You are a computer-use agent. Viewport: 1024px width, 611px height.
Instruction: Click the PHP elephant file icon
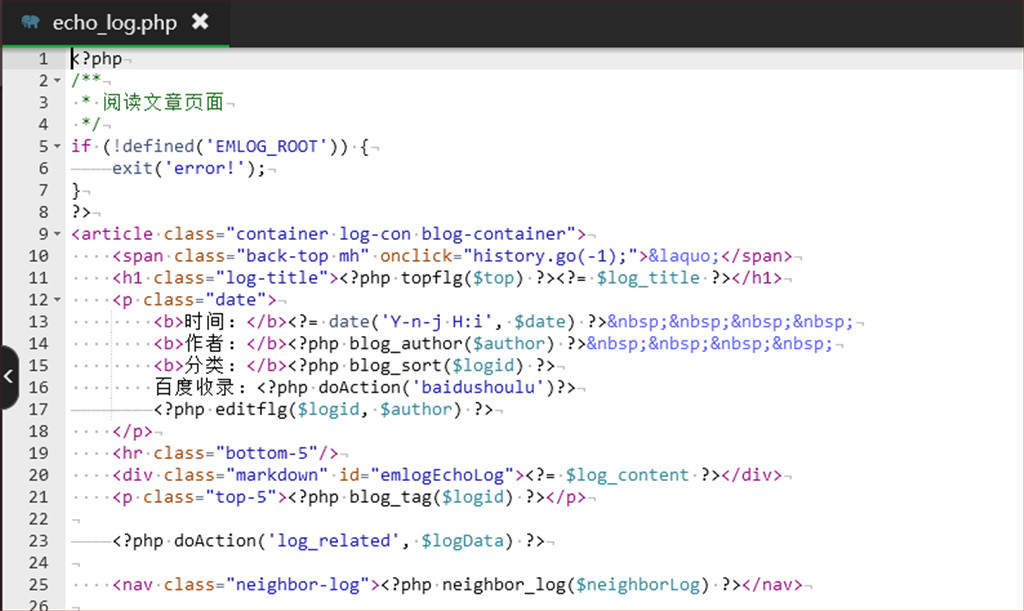click(x=30, y=22)
